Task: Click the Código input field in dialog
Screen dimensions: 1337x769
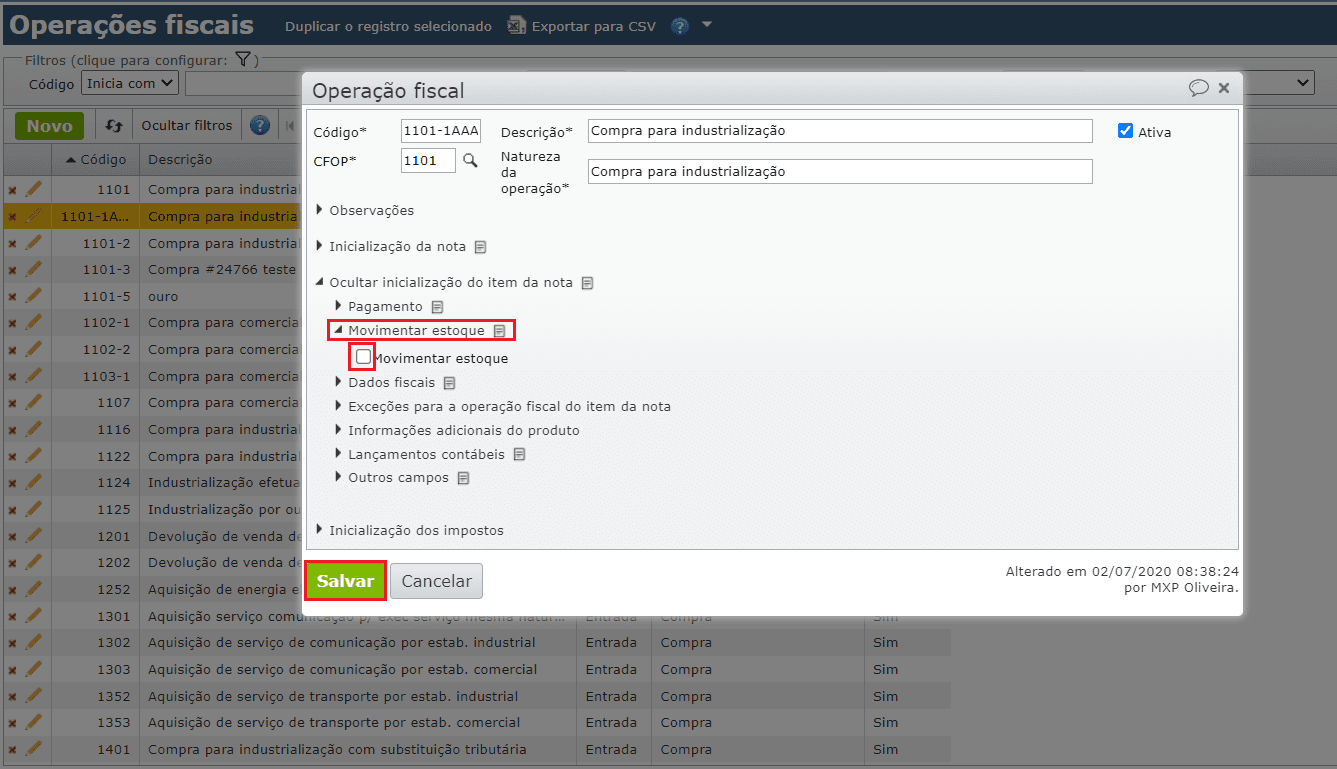Action: coord(441,131)
